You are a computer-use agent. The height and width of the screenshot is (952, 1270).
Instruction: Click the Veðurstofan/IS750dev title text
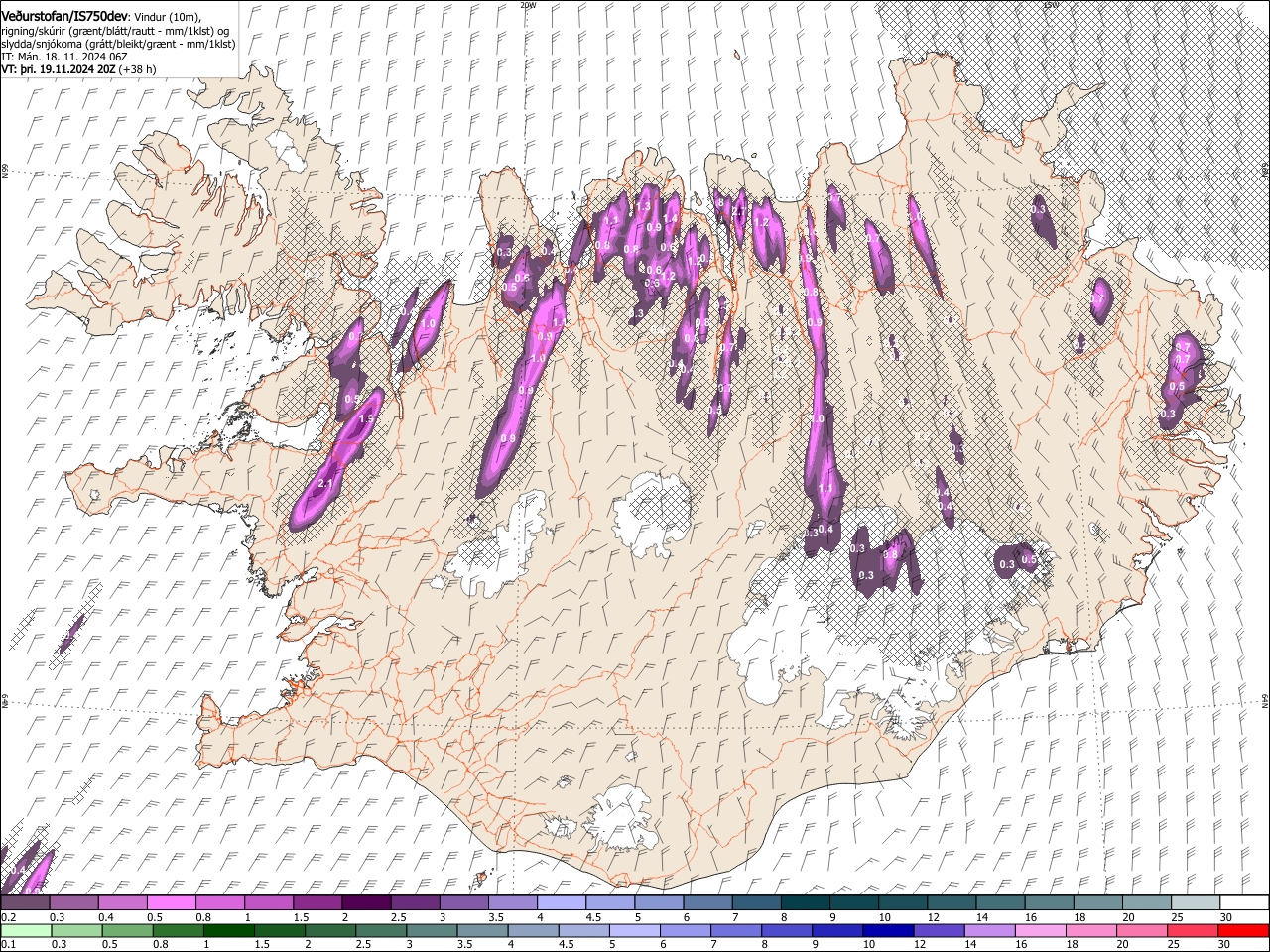pyautogui.click(x=64, y=15)
